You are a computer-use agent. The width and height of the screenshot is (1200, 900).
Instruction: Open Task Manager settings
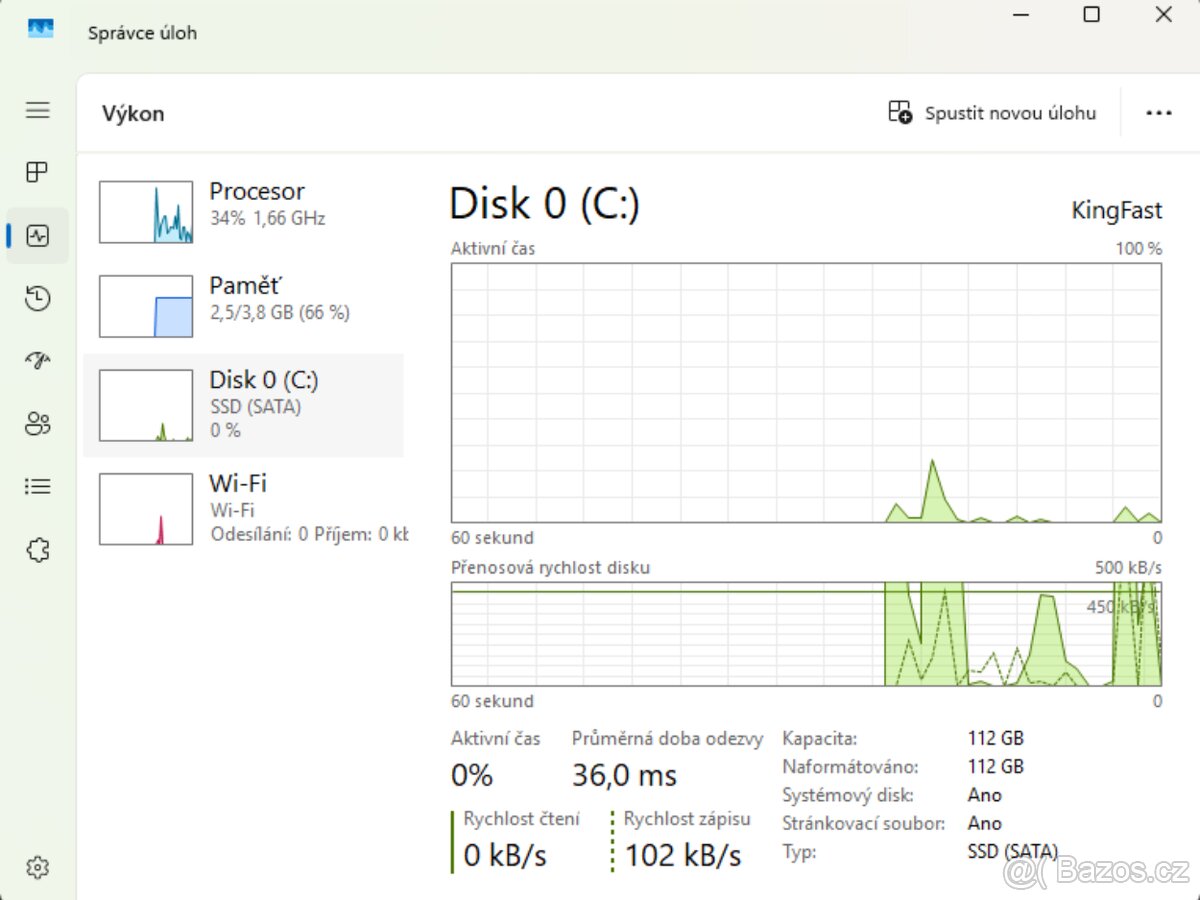pyautogui.click(x=36, y=867)
